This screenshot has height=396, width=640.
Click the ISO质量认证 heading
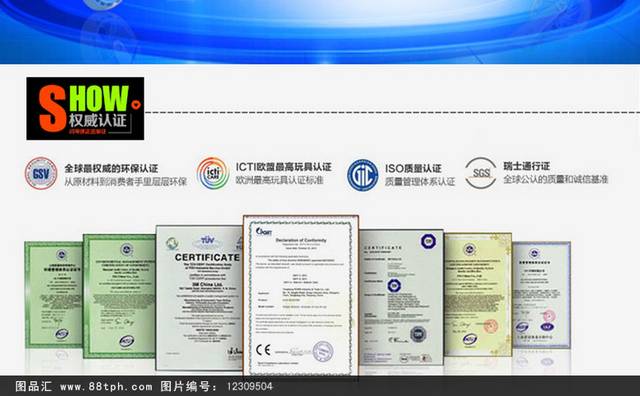[413, 168]
